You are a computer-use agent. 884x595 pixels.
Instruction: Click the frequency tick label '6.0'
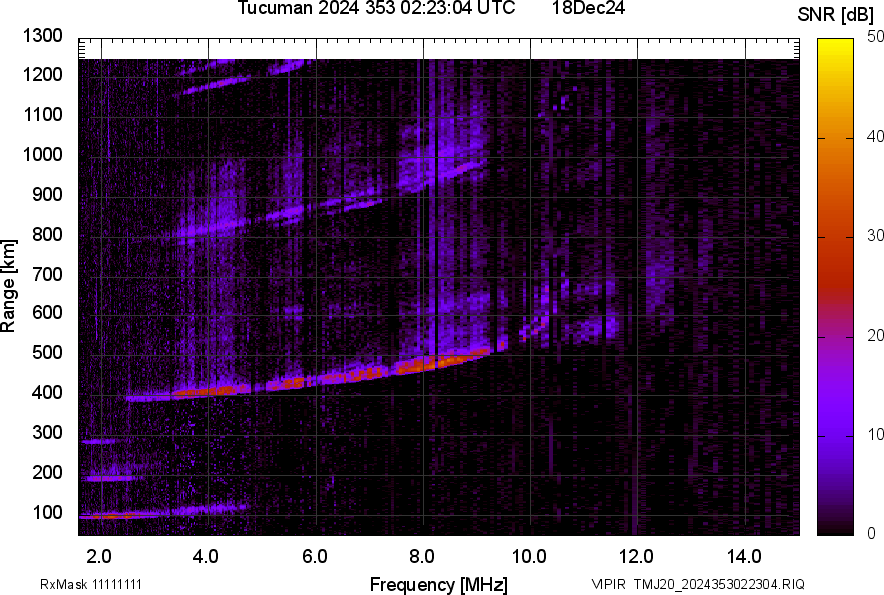coord(315,557)
